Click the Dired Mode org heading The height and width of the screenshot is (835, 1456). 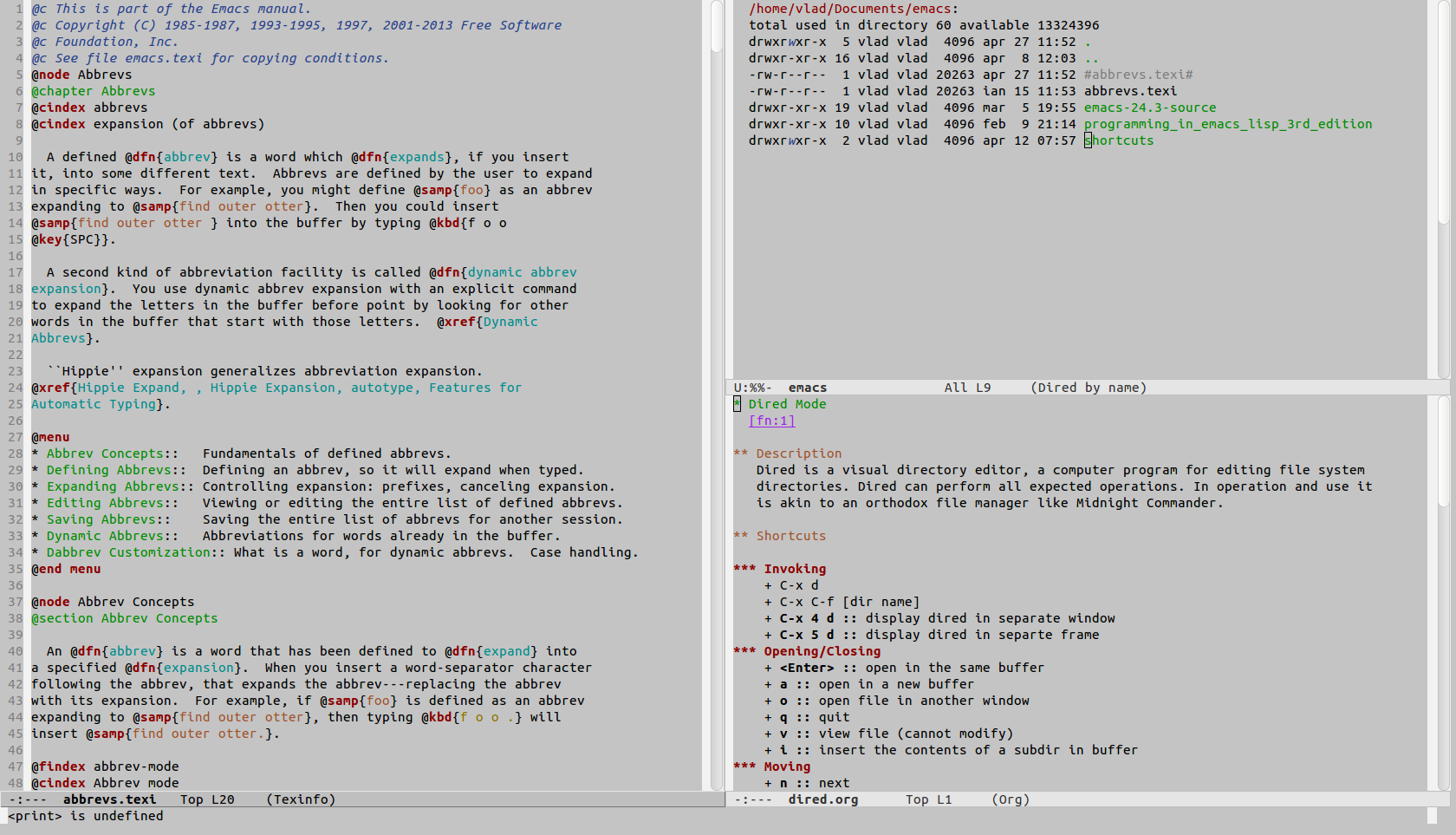[780, 404]
